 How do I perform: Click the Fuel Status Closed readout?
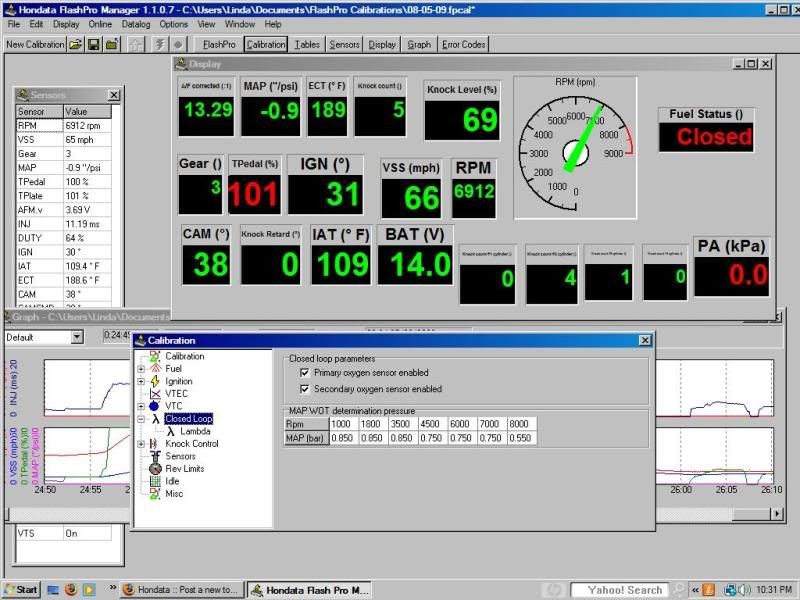tap(706, 137)
